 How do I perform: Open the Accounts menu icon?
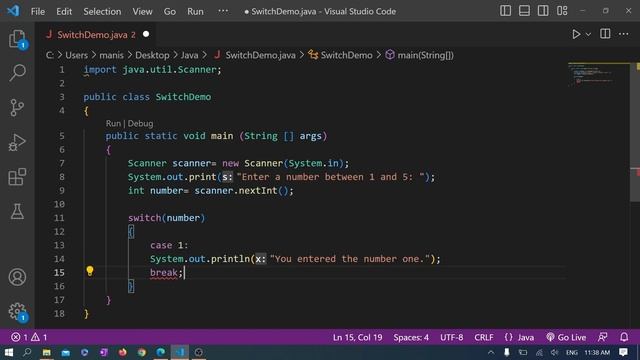point(17,277)
